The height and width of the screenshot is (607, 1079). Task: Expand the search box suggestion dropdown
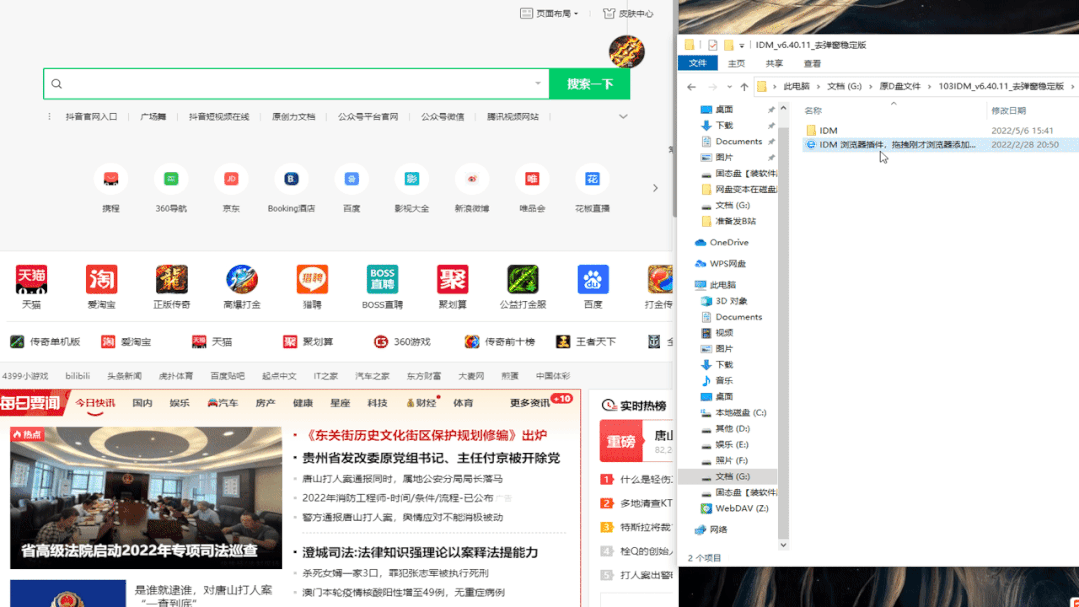click(x=538, y=83)
